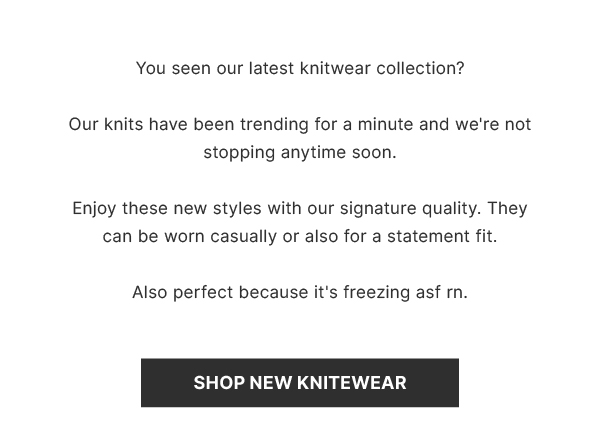Click the word 'casually' in the third paragraph

pos(243,237)
